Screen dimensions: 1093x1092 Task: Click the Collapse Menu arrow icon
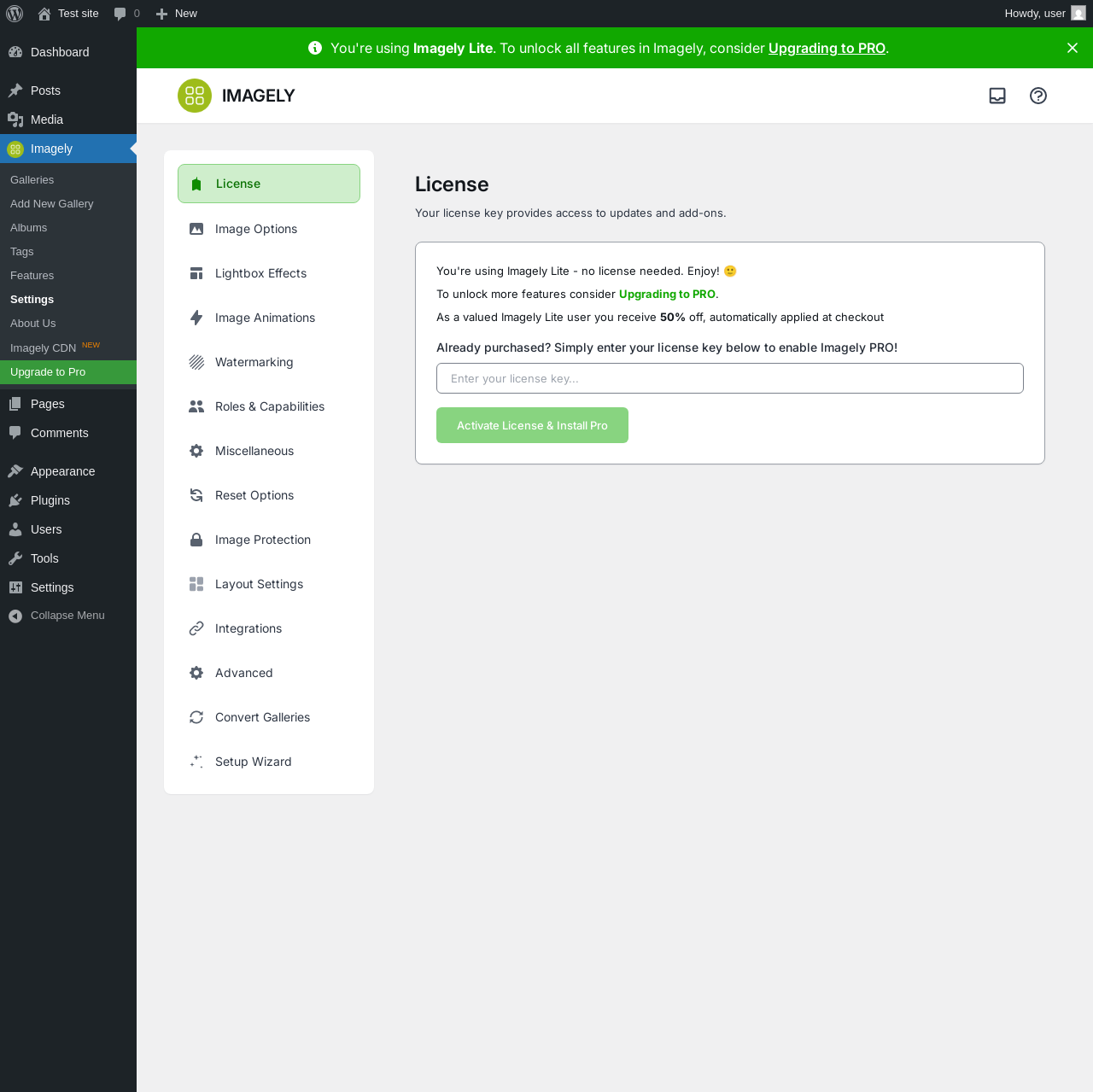pos(15,616)
